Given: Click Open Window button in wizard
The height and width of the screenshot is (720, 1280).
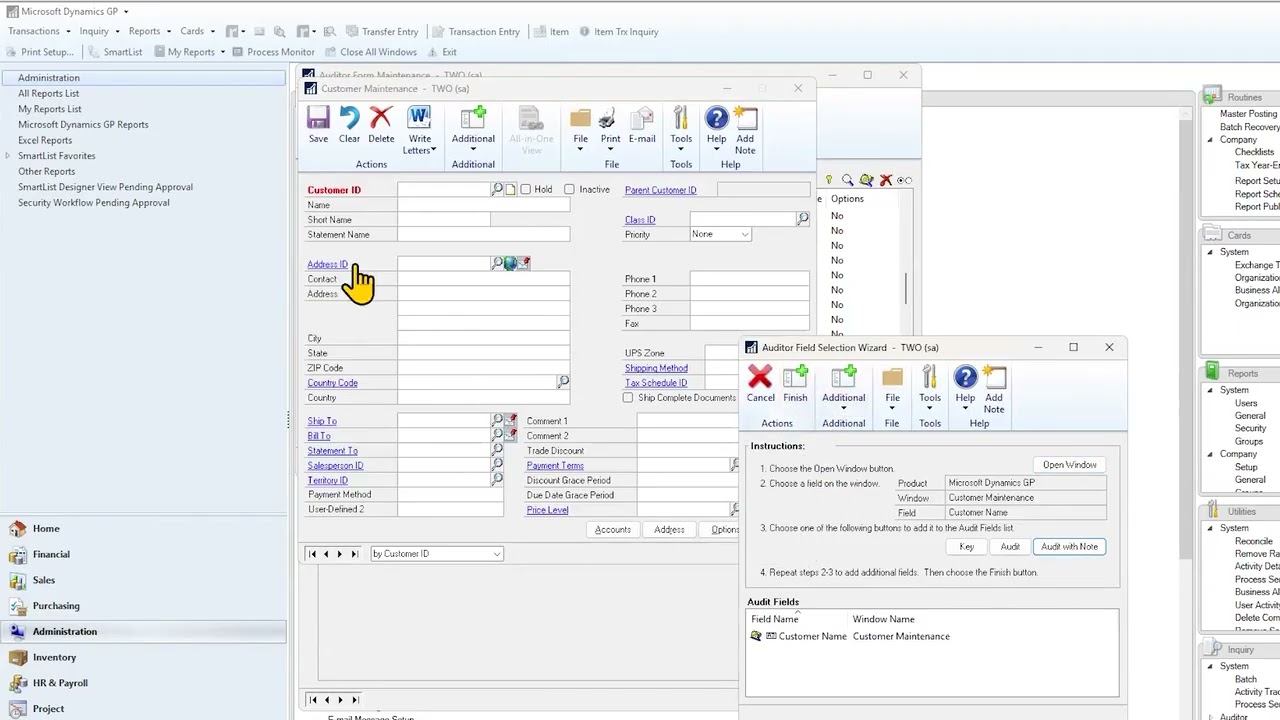Looking at the screenshot, I should pos(1069,465).
